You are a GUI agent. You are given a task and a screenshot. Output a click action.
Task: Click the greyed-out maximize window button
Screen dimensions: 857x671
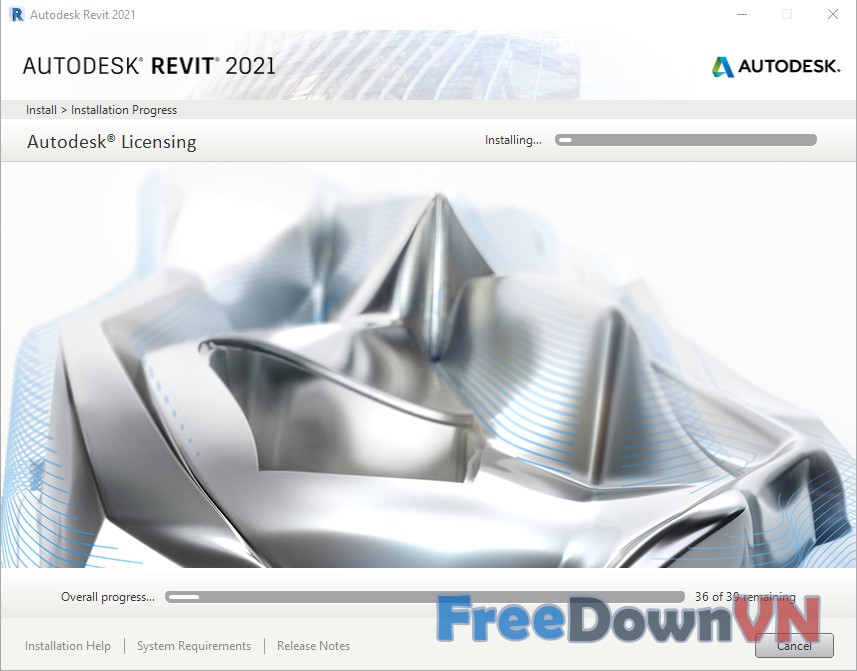tap(787, 14)
